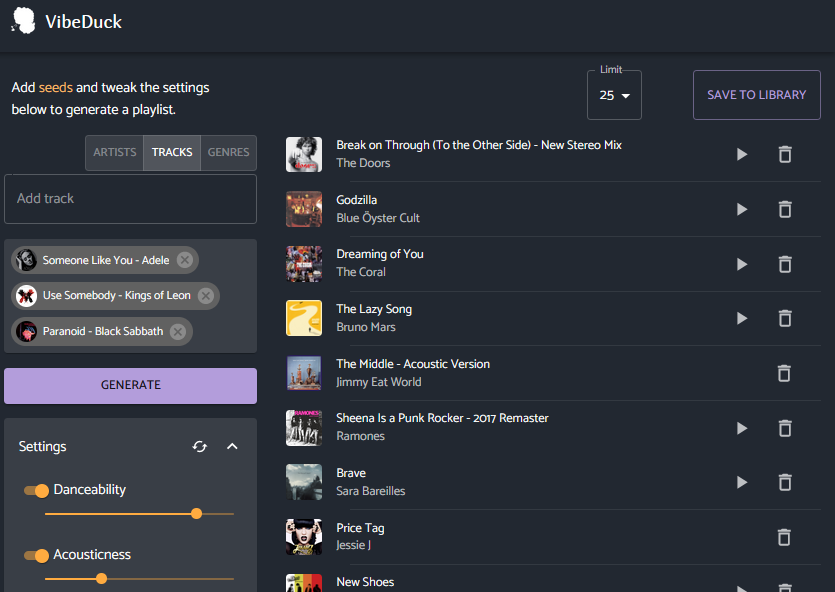Screen dimensions: 835x592
Task: Remove Someone Like You seed chip
Action: click(184, 260)
